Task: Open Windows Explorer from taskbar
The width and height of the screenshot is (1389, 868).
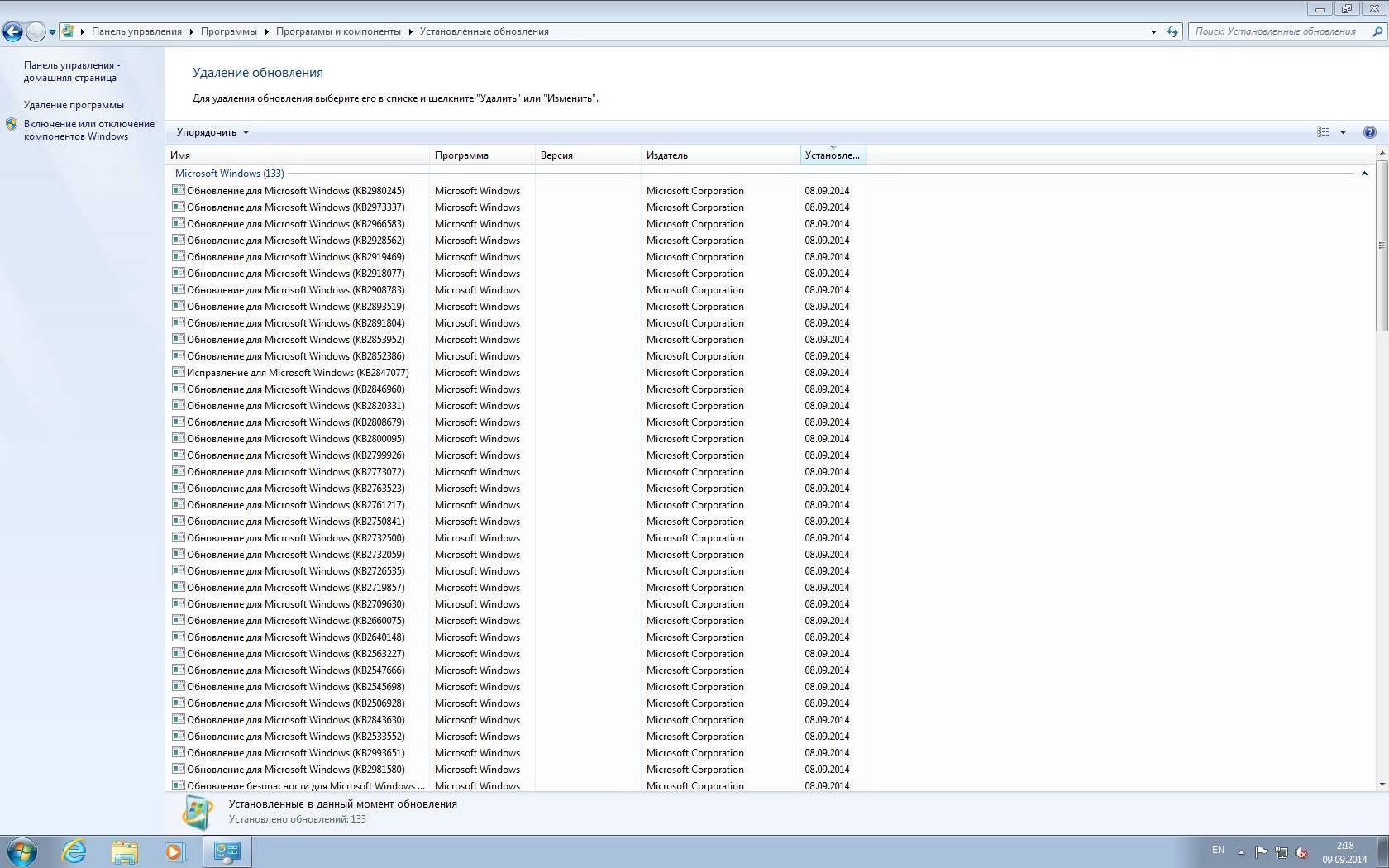Action: [x=125, y=851]
